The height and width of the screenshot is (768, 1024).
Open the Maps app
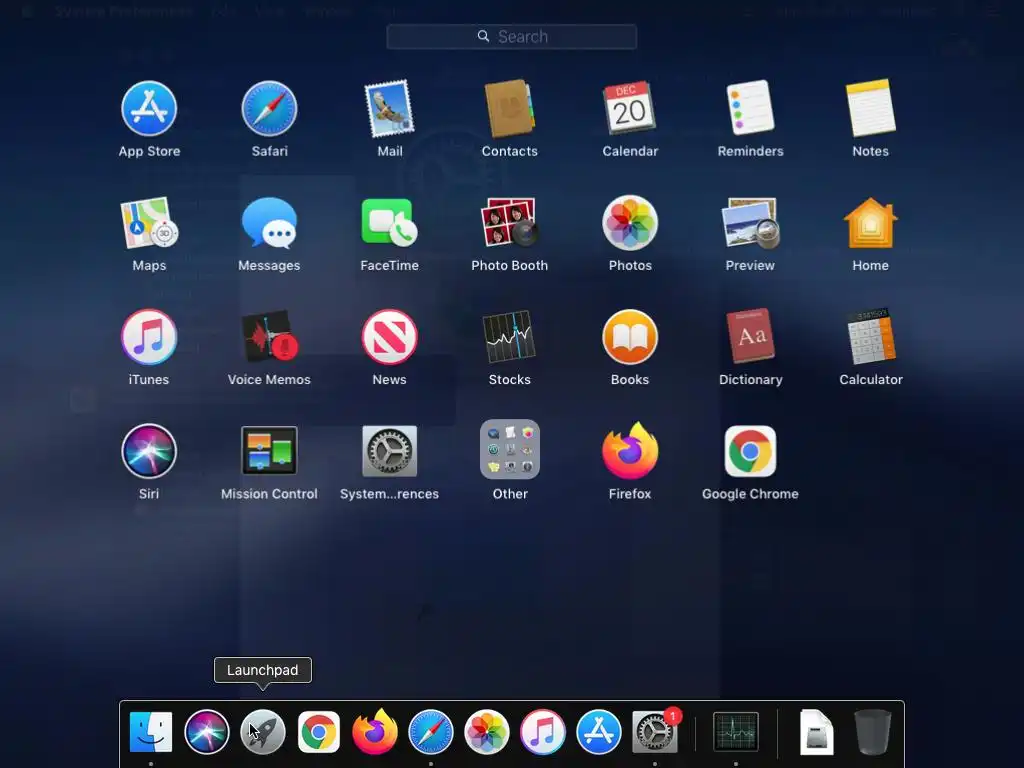pos(149,223)
